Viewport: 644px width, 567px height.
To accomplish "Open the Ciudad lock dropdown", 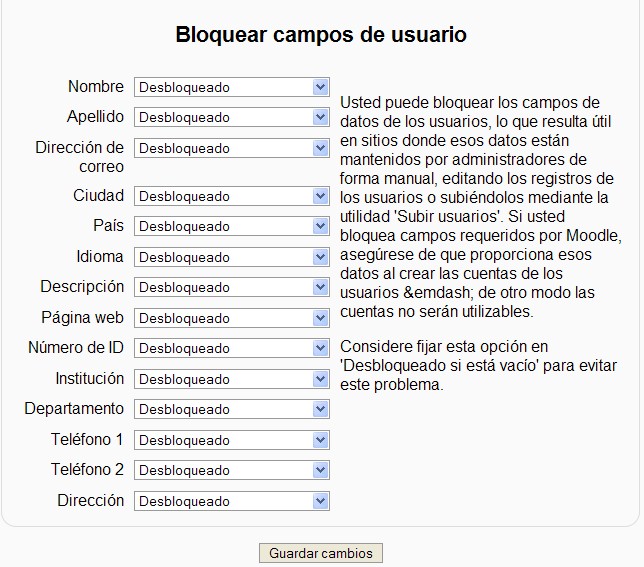I will pos(231,196).
